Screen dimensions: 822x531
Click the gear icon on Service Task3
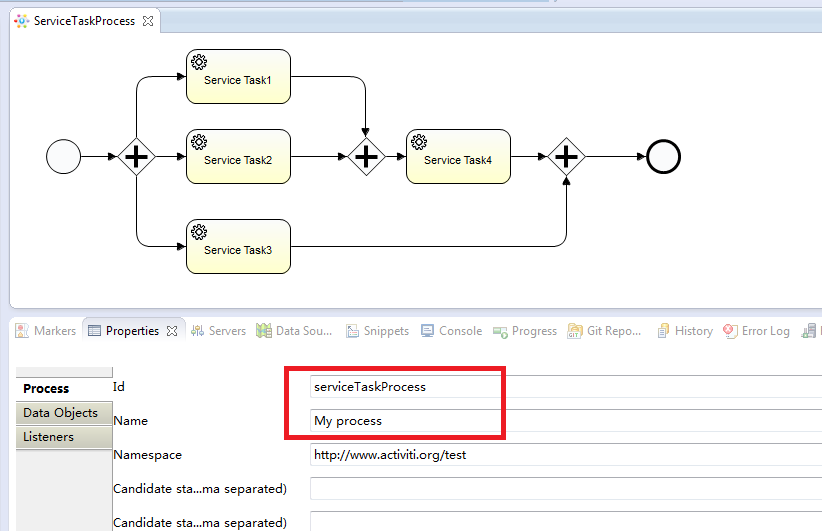click(199, 232)
